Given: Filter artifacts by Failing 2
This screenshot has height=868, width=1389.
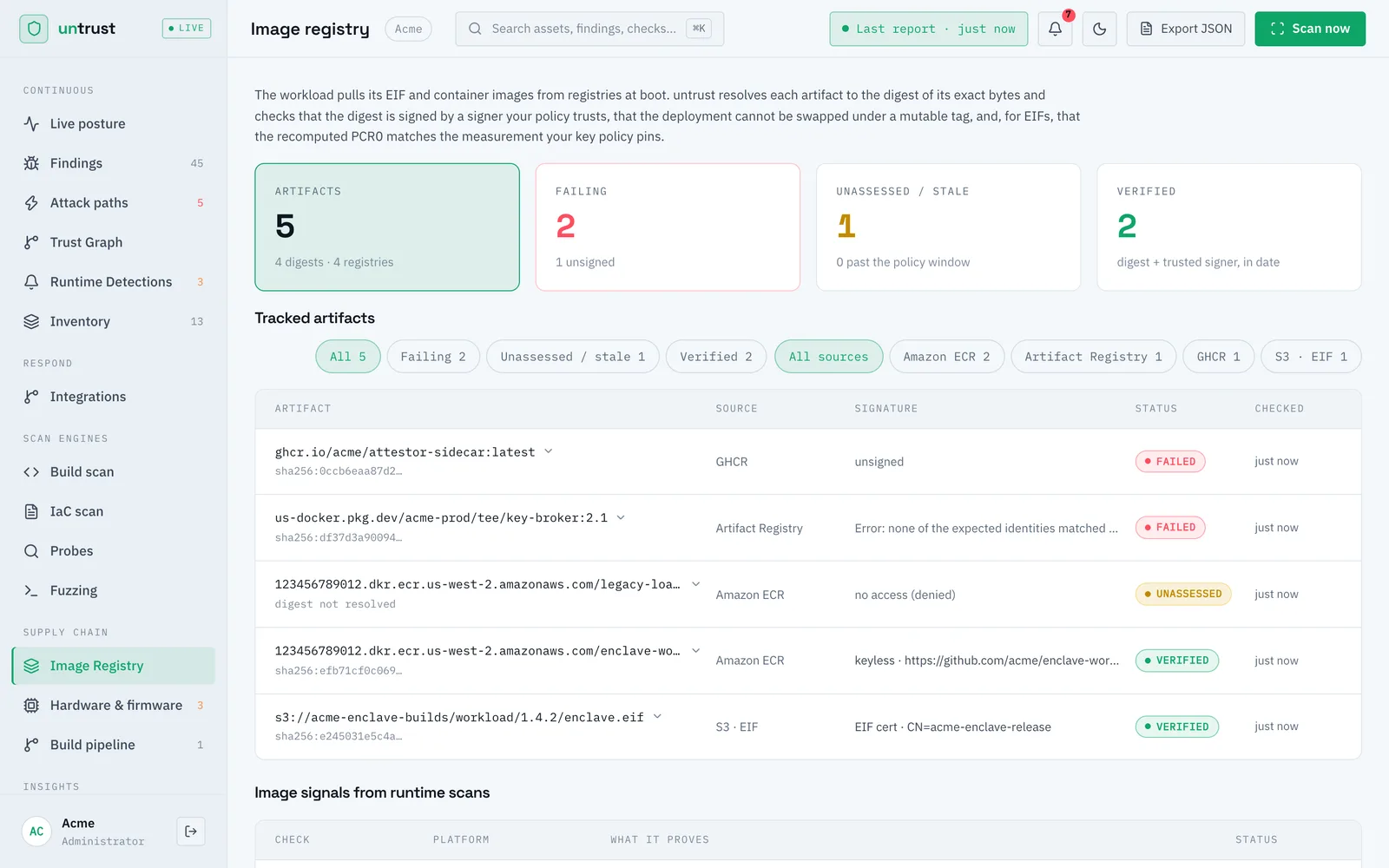Looking at the screenshot, I should (433, 357).
